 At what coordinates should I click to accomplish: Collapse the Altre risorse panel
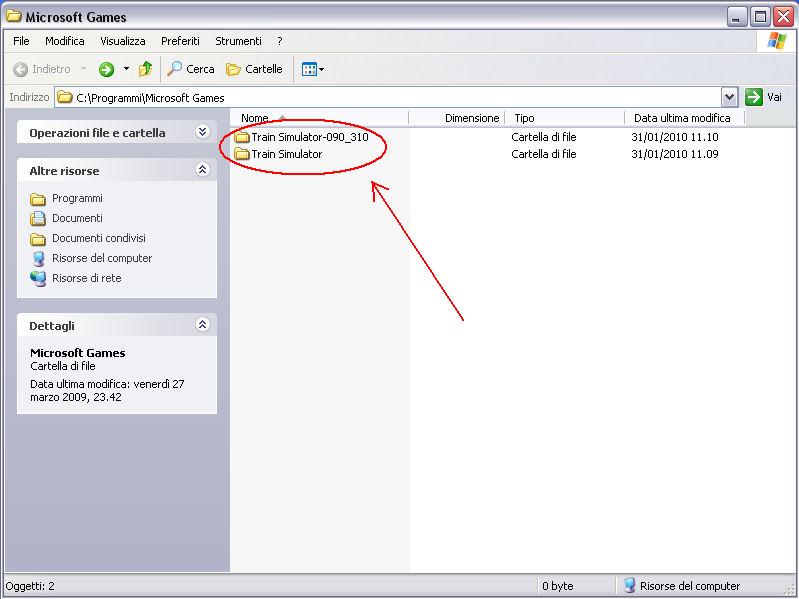click(x=202, y=170)
